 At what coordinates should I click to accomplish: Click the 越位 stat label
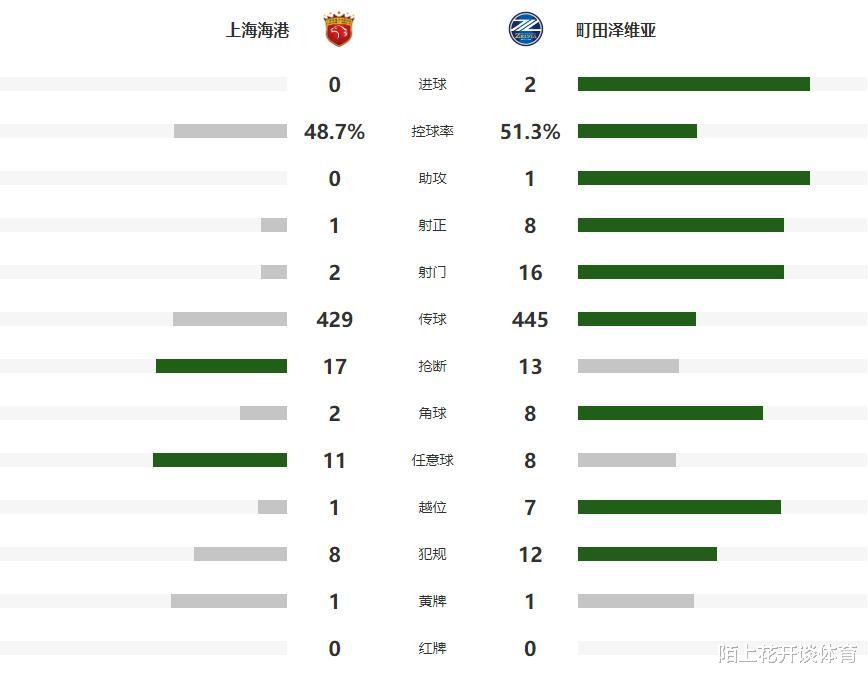tap(433, 507)
